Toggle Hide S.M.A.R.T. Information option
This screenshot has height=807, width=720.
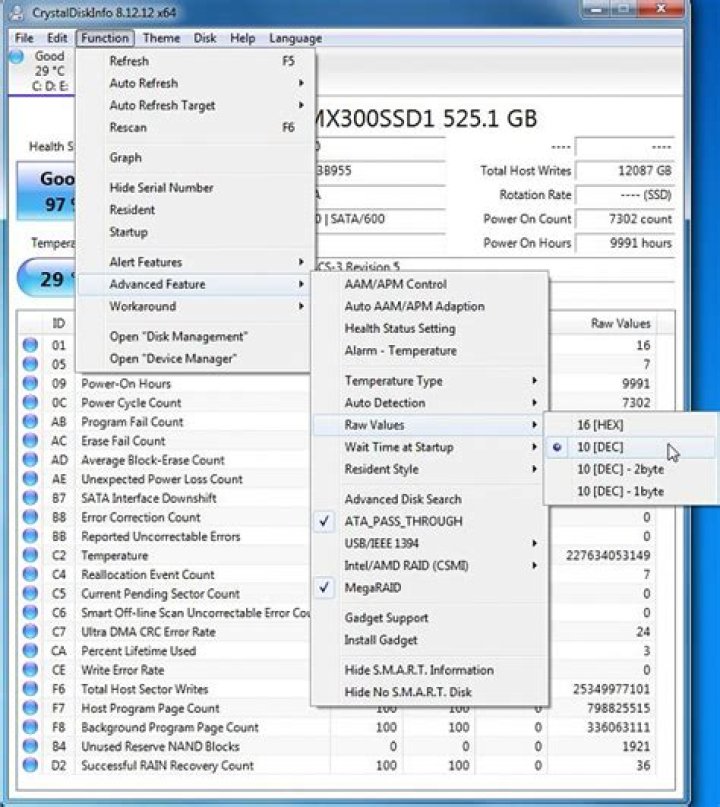430,670
